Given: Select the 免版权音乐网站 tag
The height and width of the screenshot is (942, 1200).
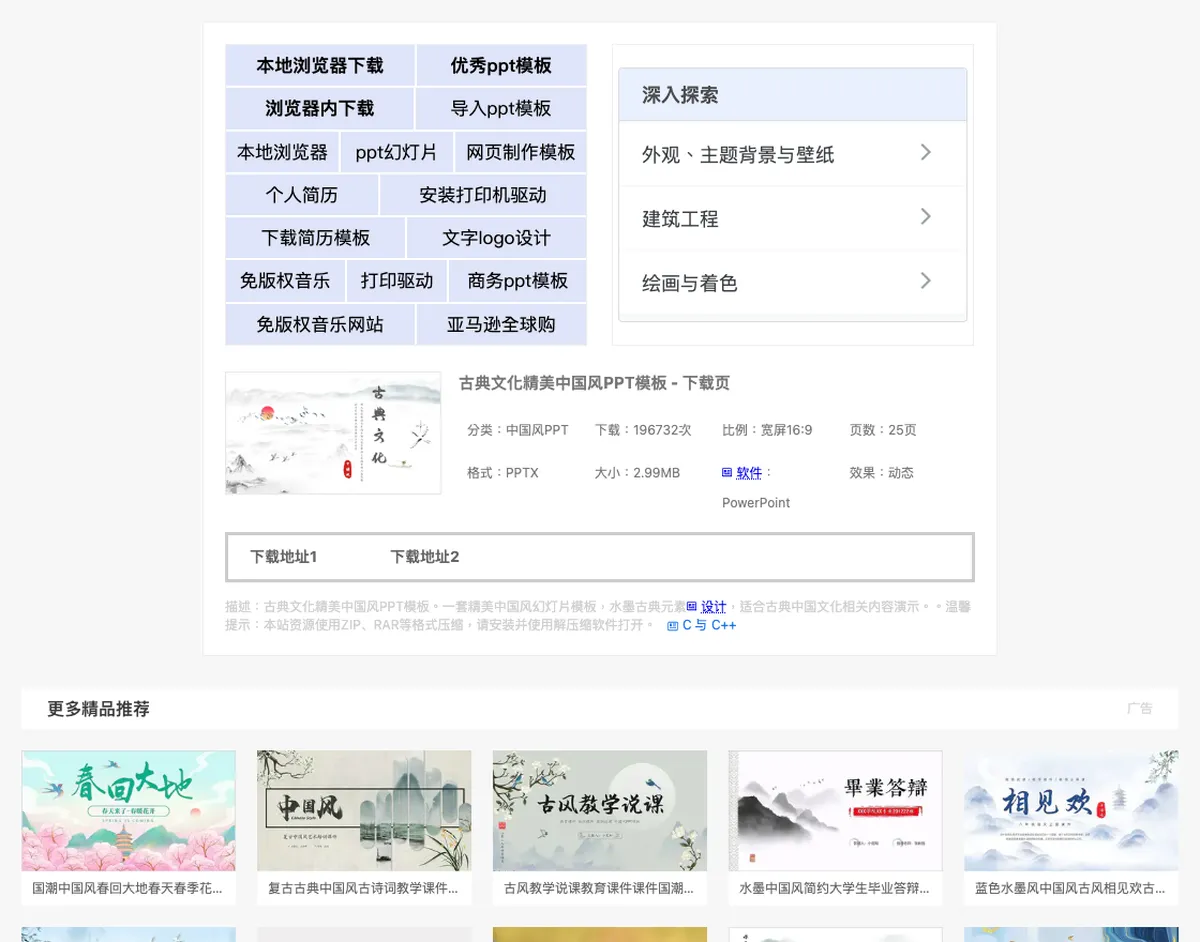Looking at the screenshot, I should pos(320,324).
